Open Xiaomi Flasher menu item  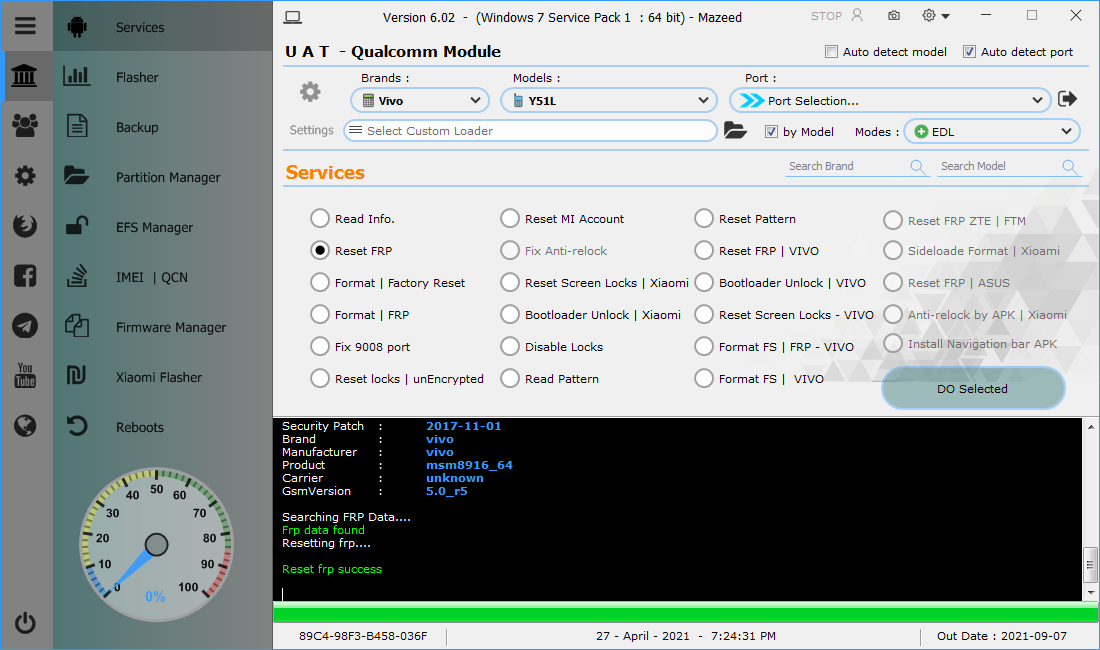pos(159,377)
